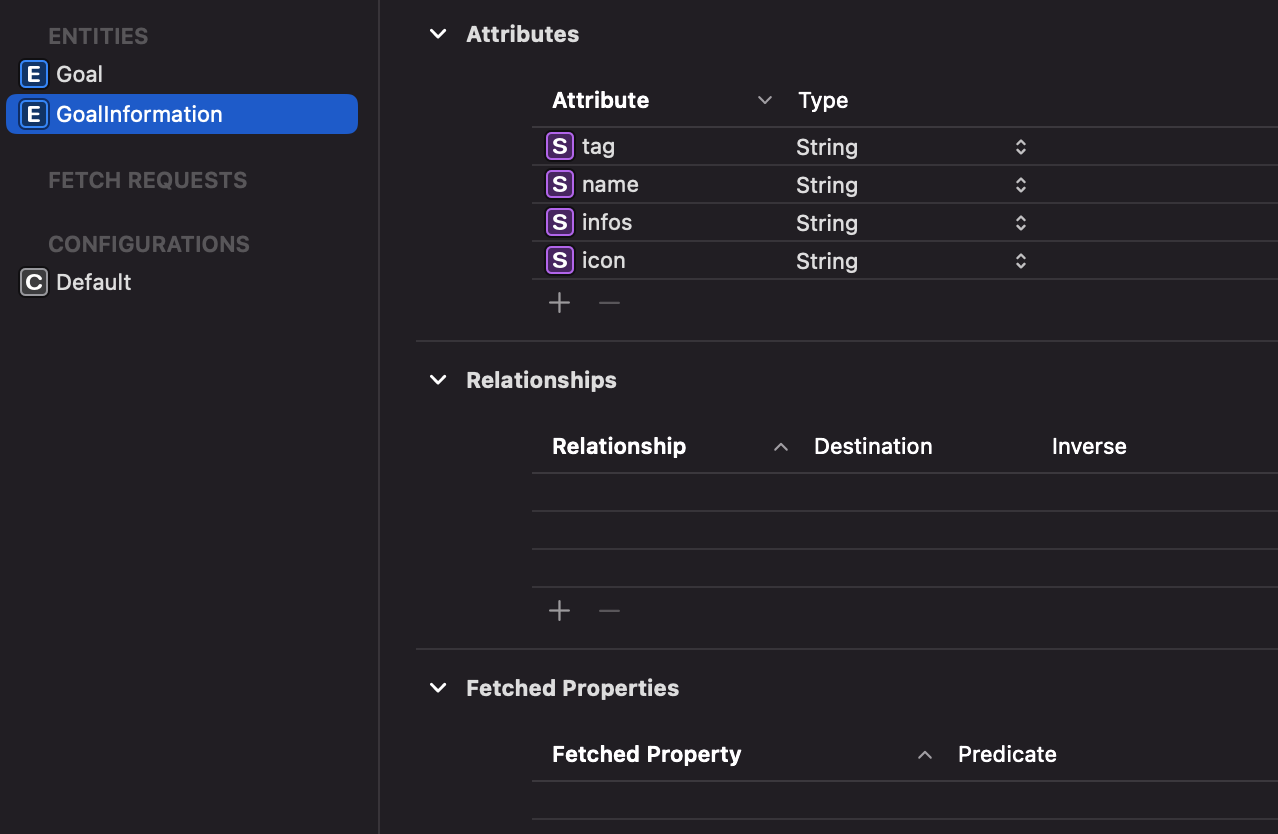1278x834 pixels.
Task: Add a new attribute with plus button
Action: point(560,303)
